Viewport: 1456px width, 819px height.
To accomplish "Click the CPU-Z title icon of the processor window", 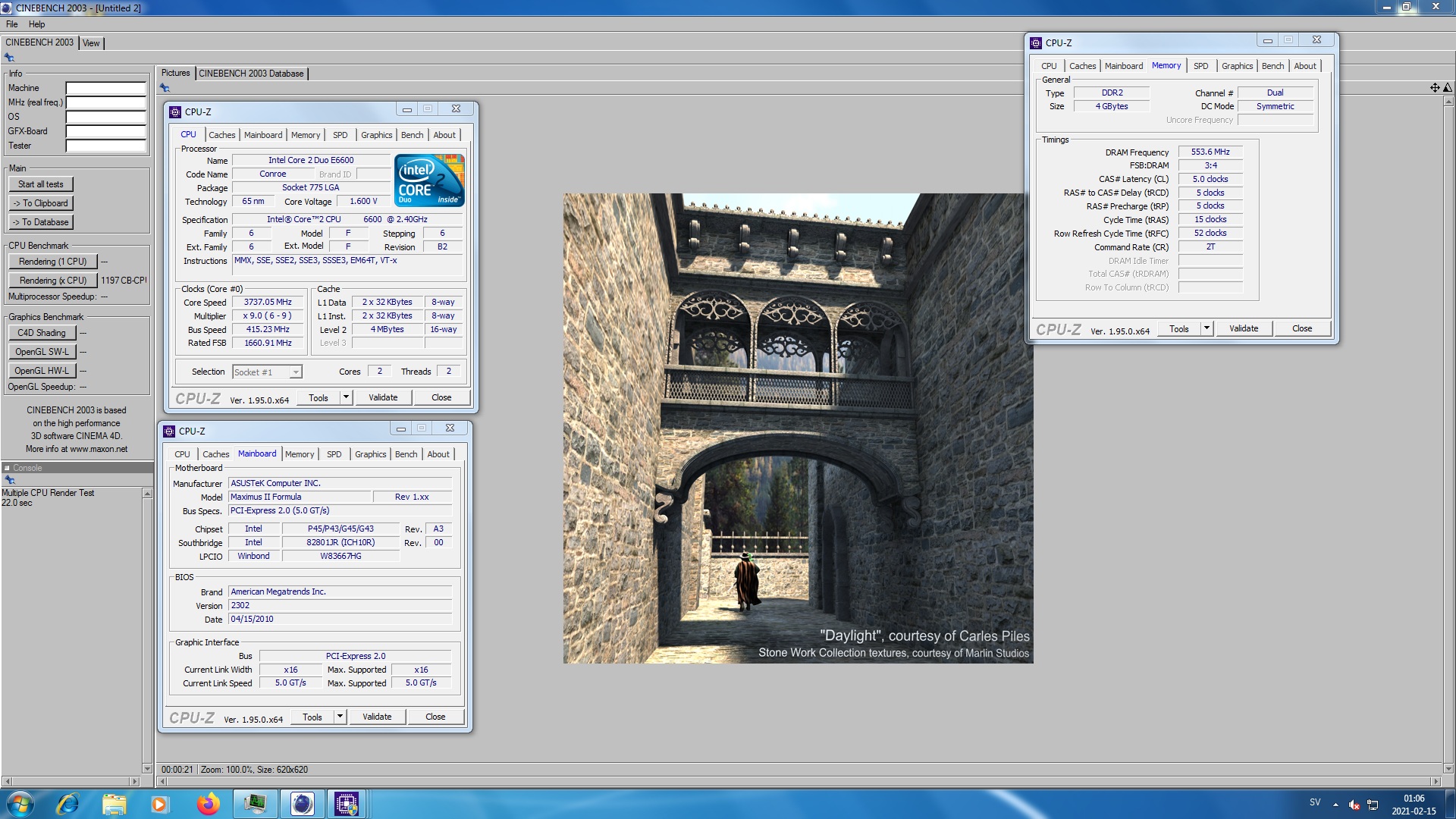I will point(175,111).
